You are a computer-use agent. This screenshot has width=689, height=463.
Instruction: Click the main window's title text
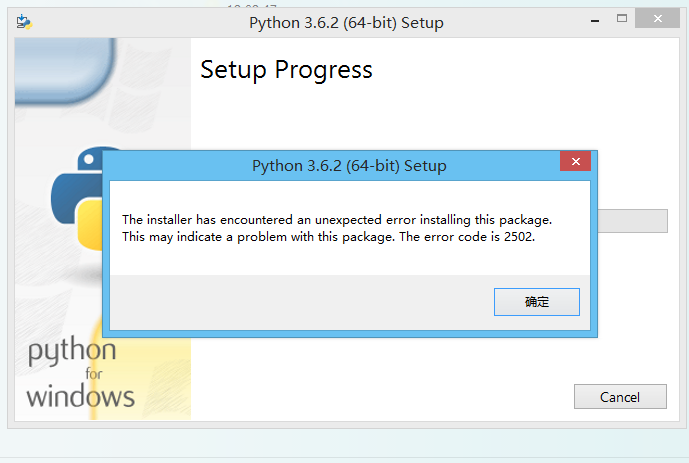coord(346,23)
